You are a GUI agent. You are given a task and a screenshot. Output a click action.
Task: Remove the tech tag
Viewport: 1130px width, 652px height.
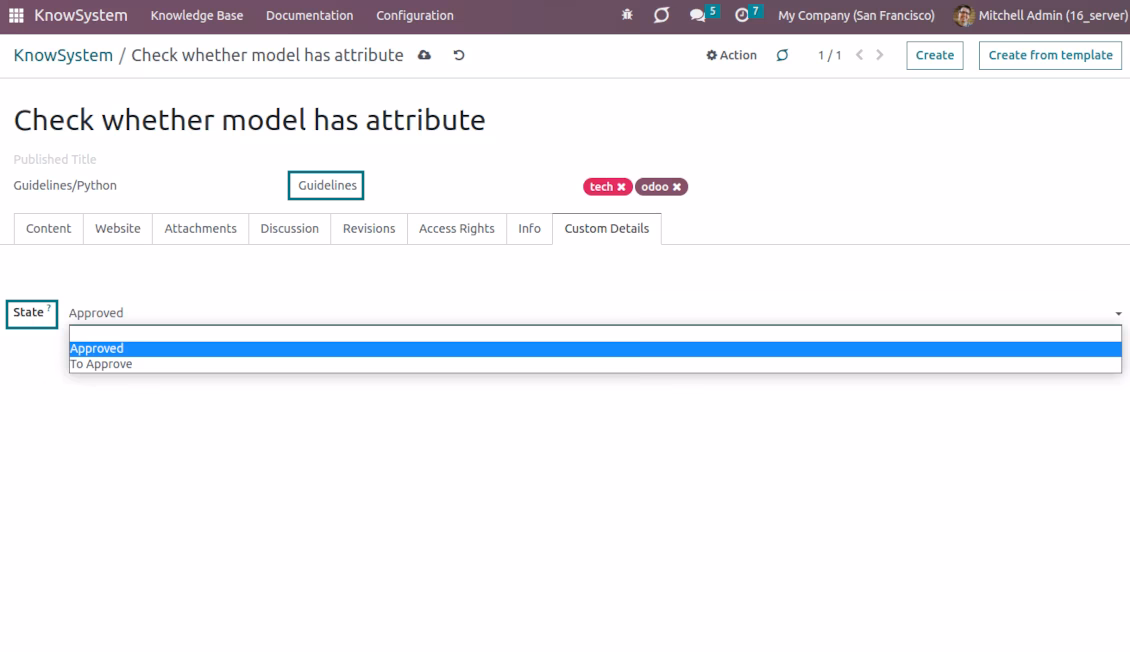point(621,187)
